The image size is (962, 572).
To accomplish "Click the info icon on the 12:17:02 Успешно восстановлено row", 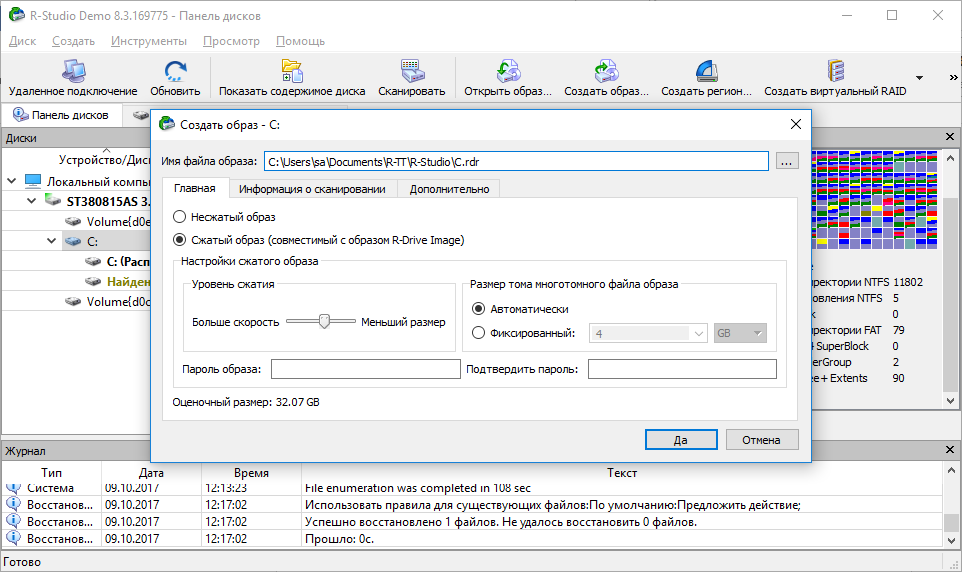I will coord(13,521).
